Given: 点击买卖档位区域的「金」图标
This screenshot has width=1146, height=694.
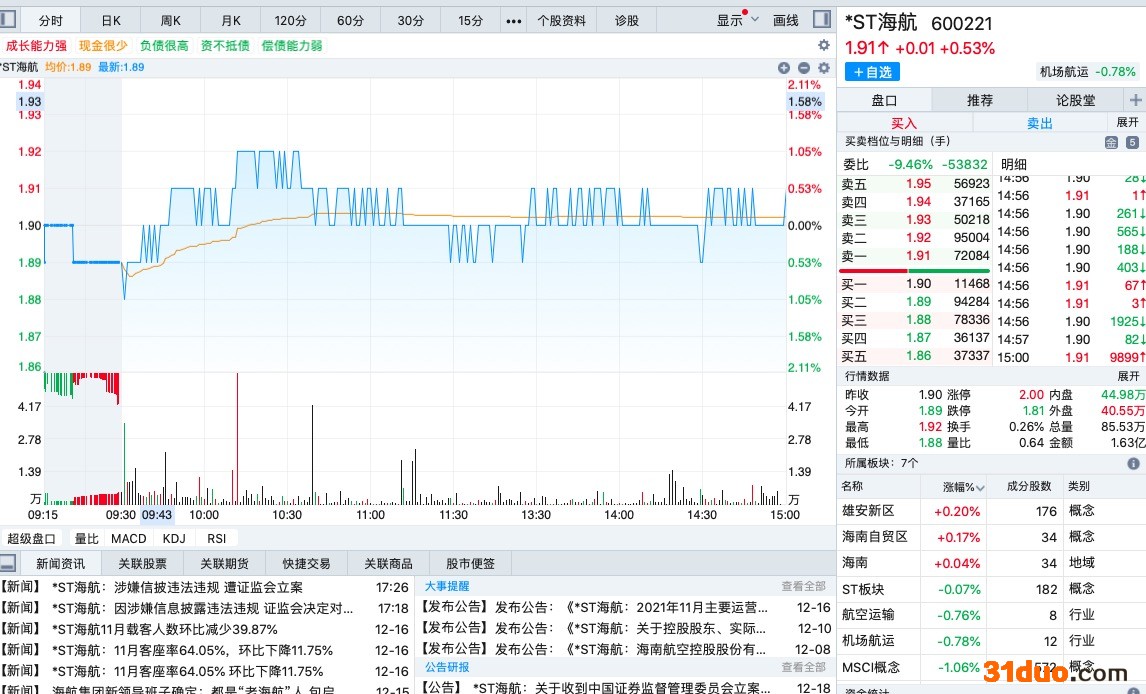Looking at the screenshot, I should click(x=1112, y=143).
